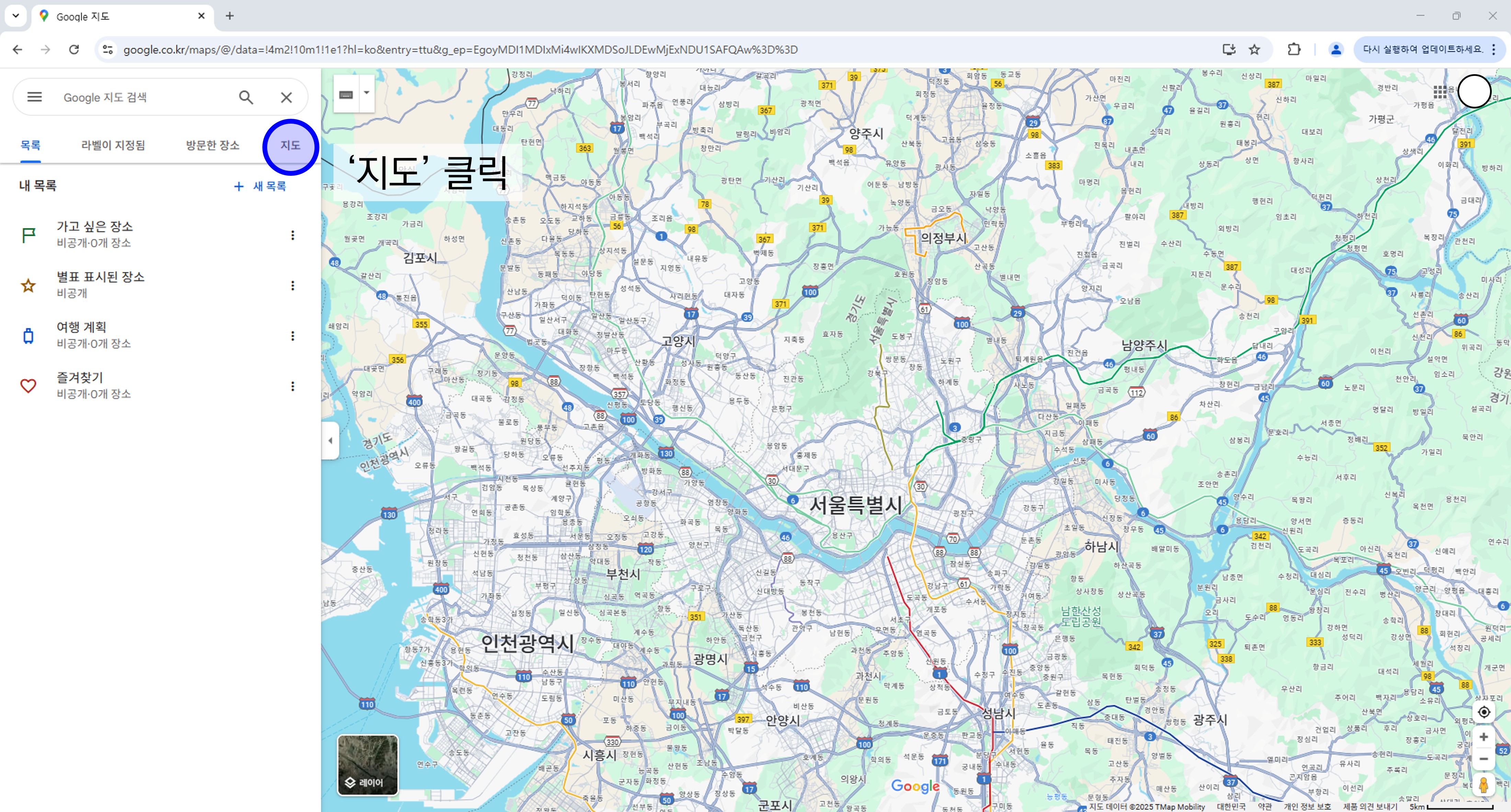Open more options for 즐겨찾기 list
1511x812 pixels.
point(292,386)
